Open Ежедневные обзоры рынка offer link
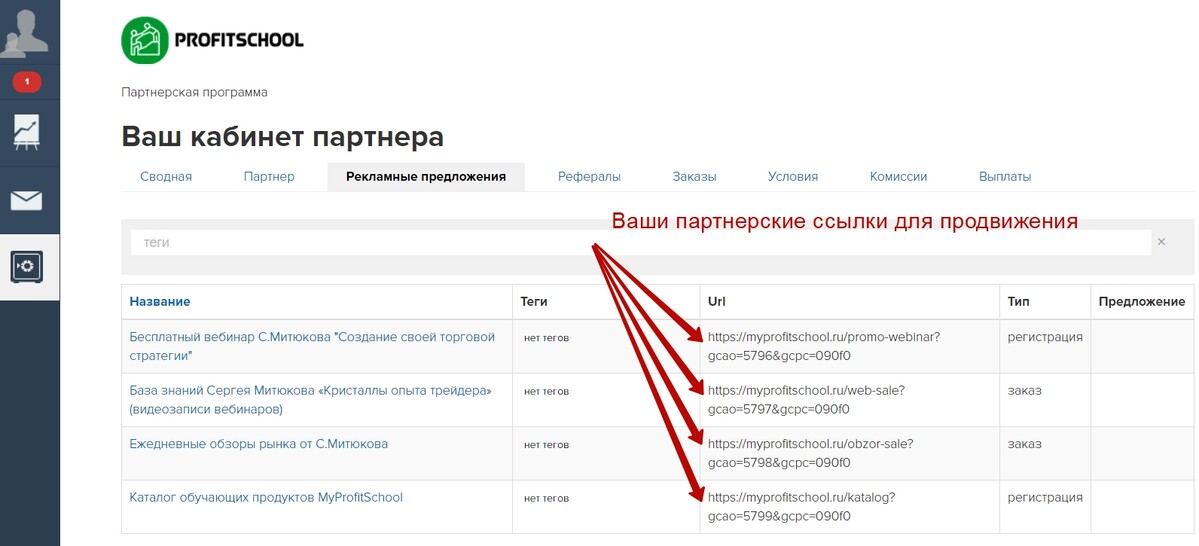The height and width of the screenshot is (546, 1199). point(258,444)
